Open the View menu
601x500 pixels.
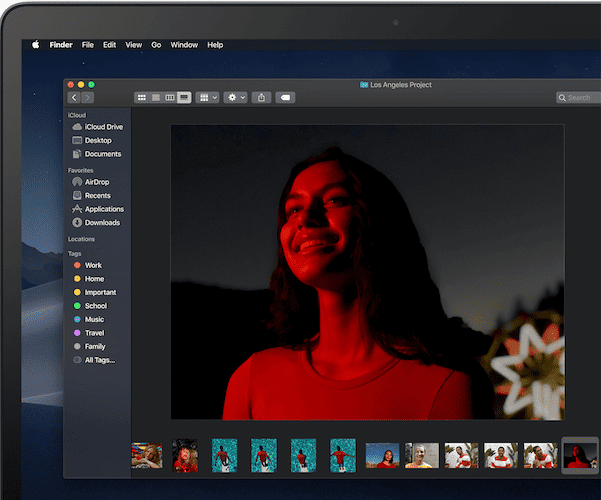pyautogui.click(x=133, y=45)
